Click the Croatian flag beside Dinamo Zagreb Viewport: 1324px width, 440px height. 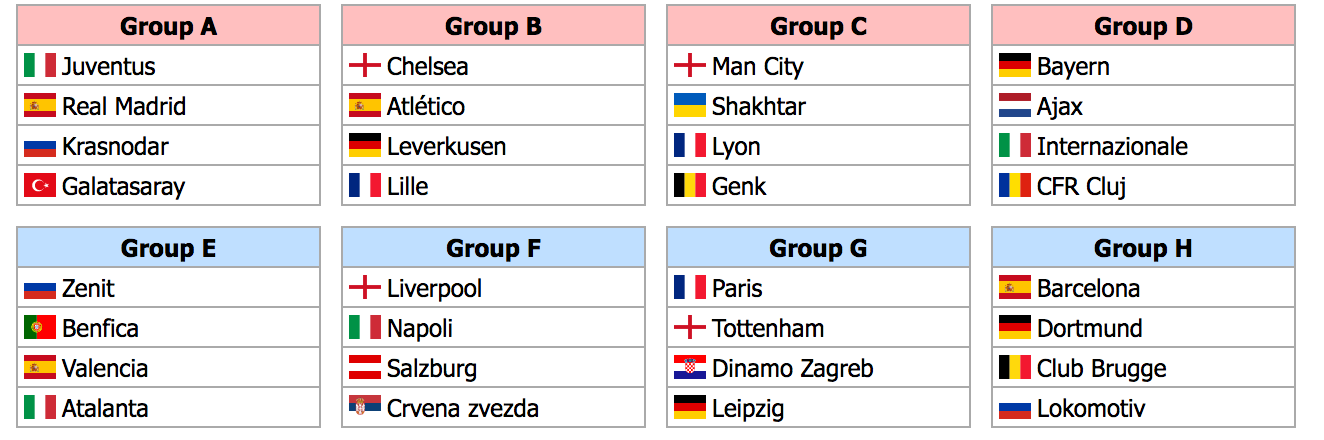point(690,368)
